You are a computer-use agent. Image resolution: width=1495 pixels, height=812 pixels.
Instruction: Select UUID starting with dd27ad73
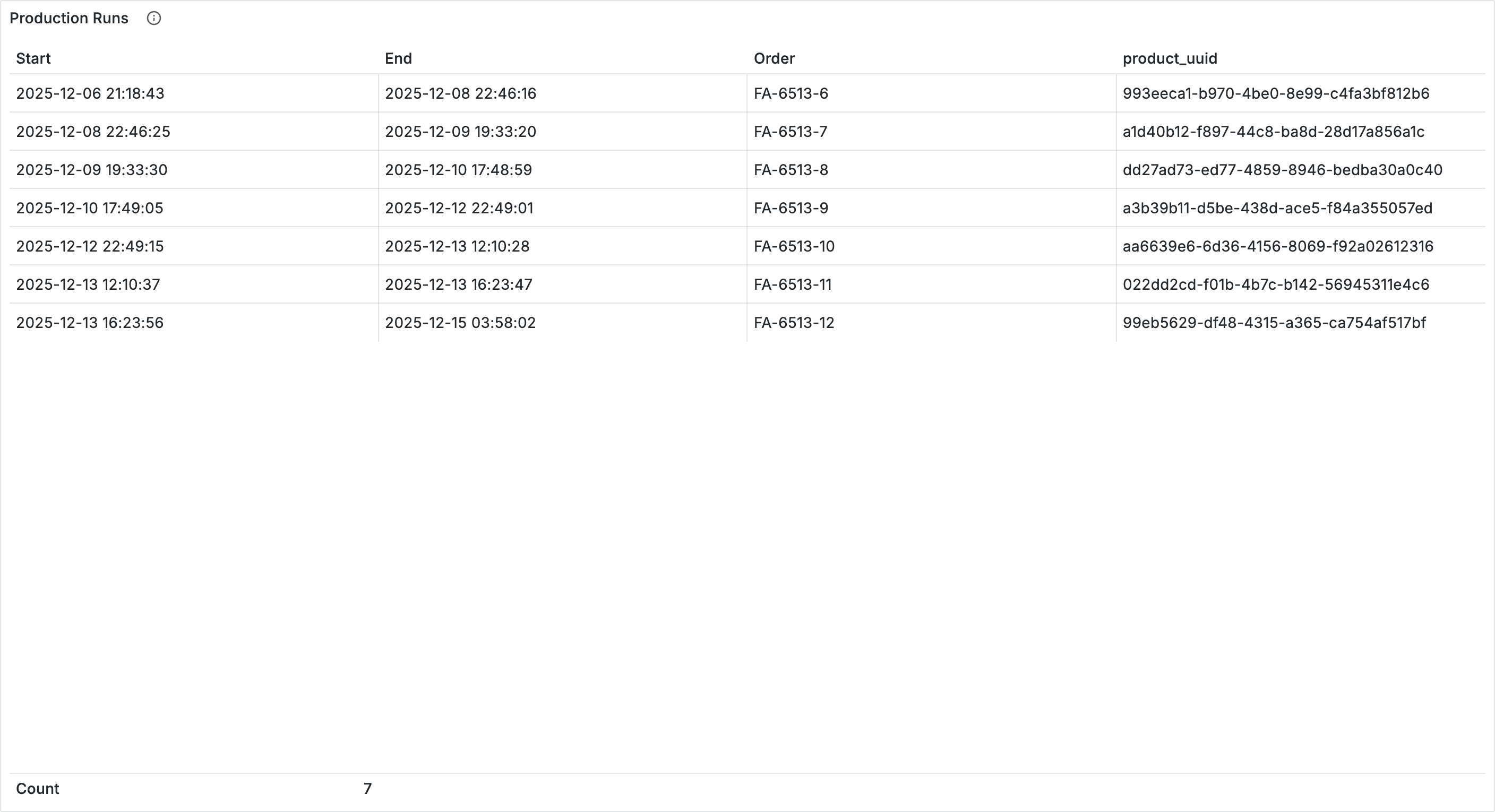coord(1282,170)
